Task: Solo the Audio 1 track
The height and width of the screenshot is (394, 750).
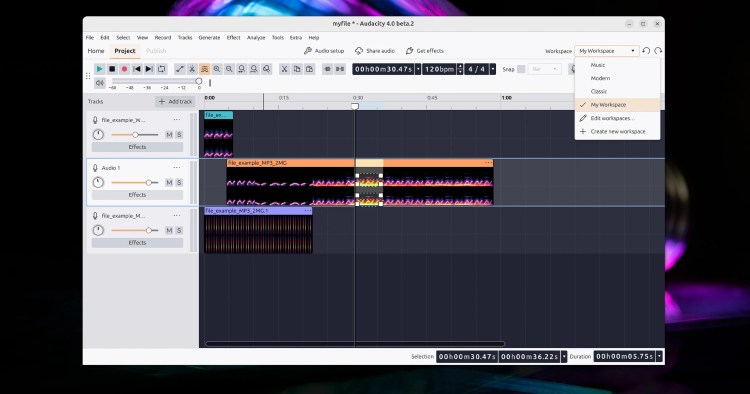Action: click(179, 183)
